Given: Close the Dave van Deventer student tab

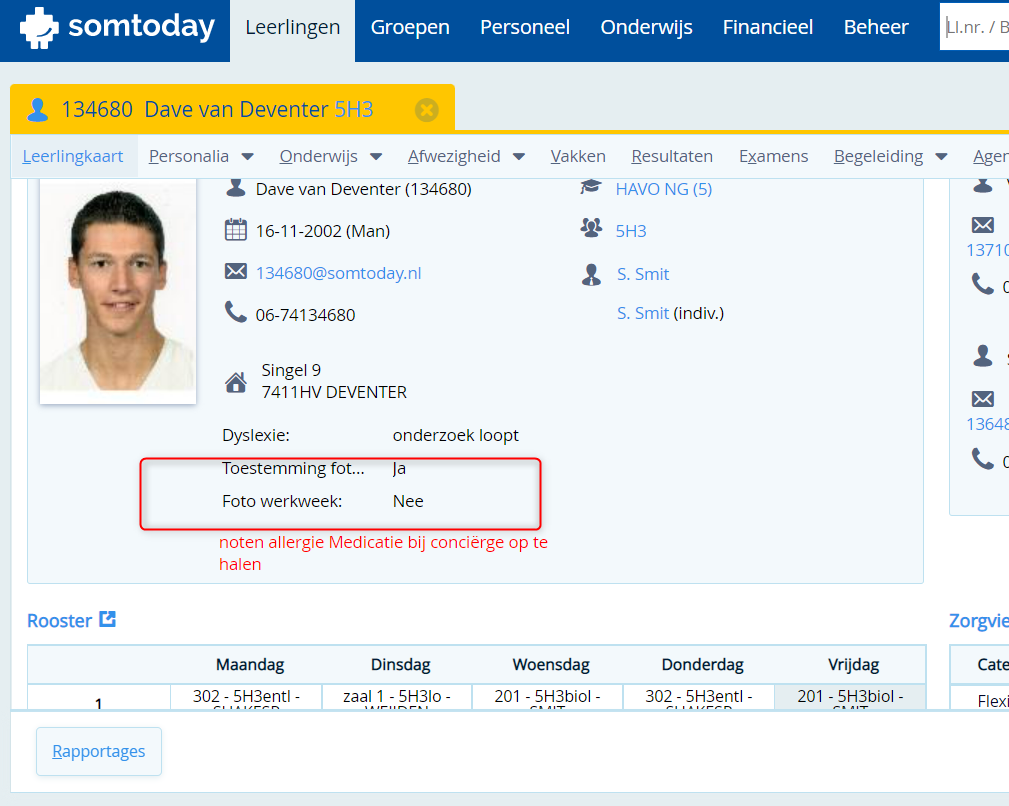Looking at the screenshot, I should point(426,110).
